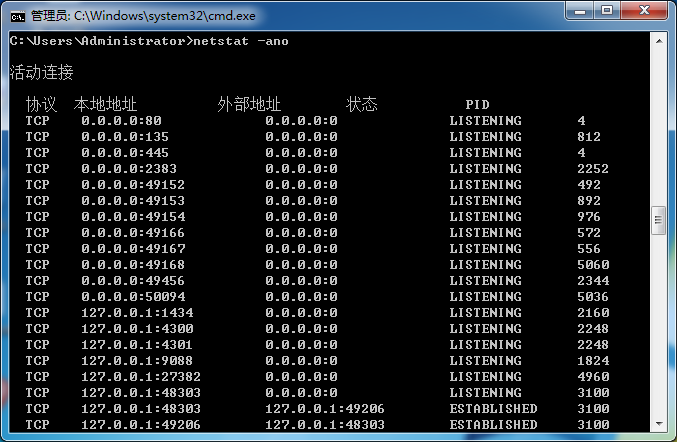
Task: Maximize the command prompt window
Action: (607, 11)
